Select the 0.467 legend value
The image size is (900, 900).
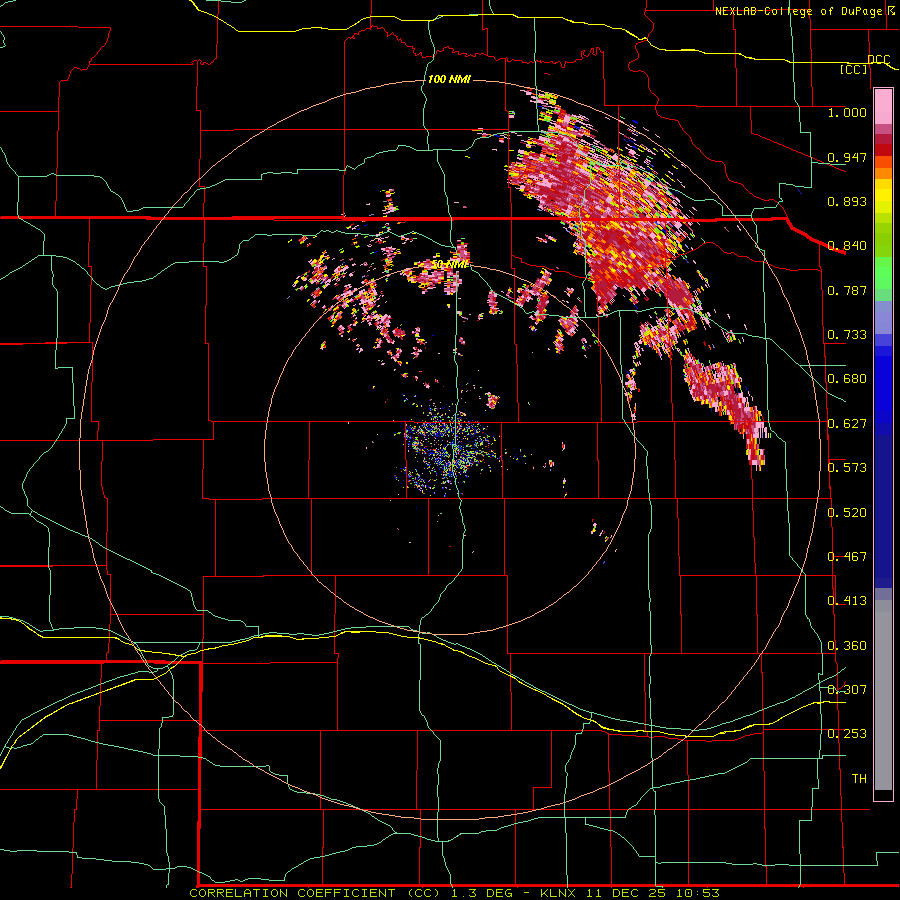(x=847, y=557)
